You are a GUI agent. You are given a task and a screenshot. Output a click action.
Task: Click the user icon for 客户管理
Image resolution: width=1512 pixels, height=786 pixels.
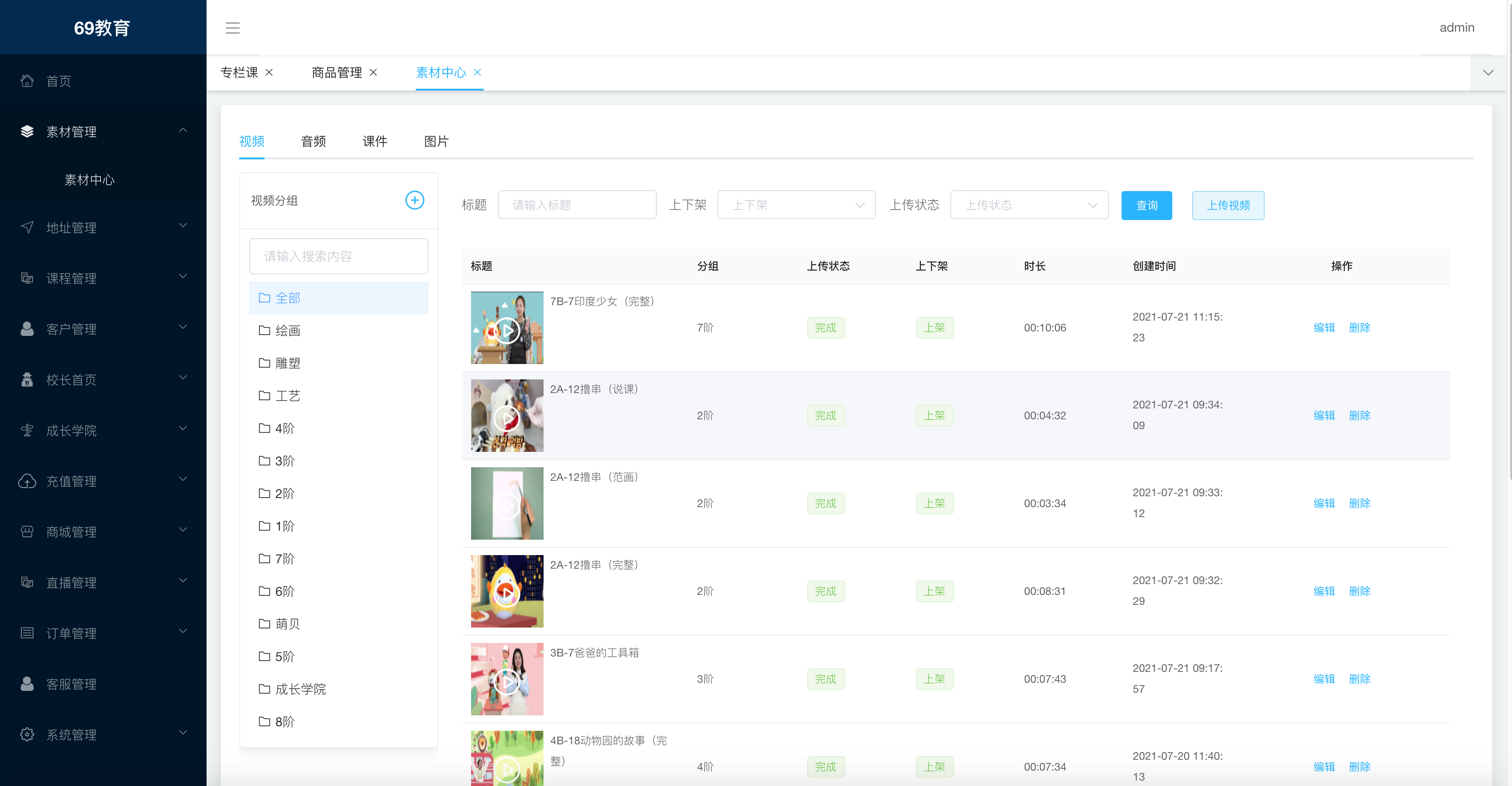tap(27, 328)
